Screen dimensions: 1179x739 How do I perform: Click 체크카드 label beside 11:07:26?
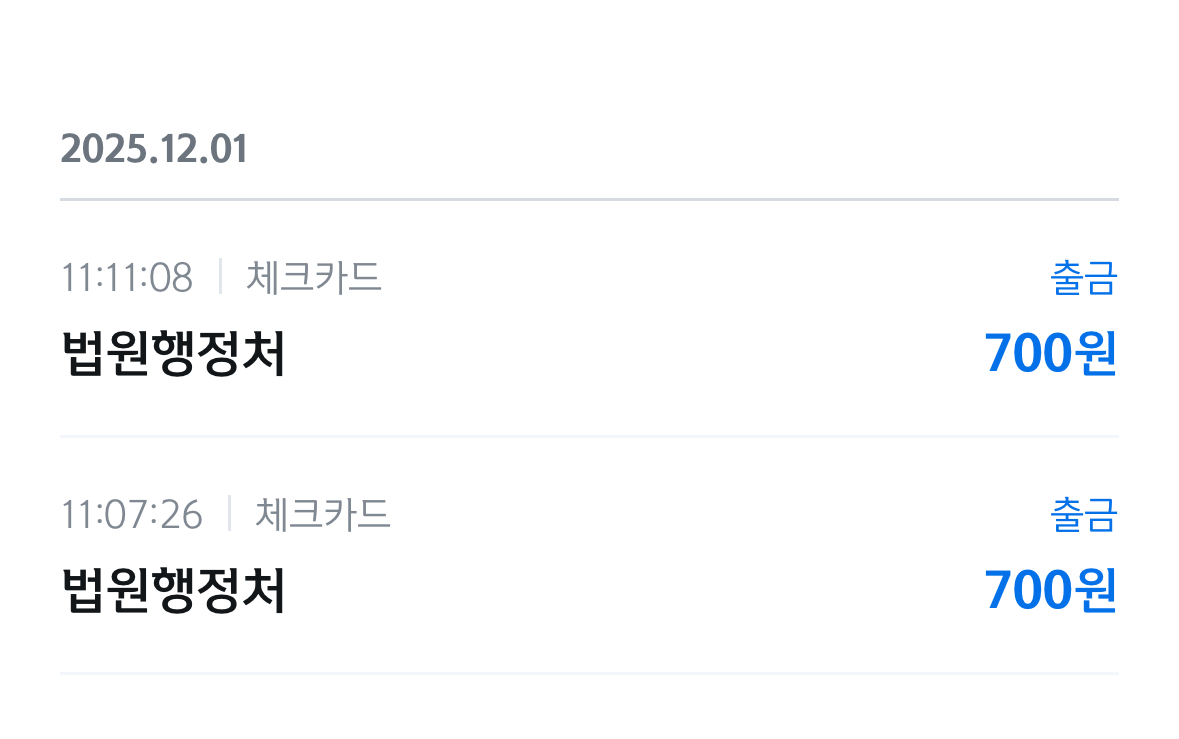[322, 515]
